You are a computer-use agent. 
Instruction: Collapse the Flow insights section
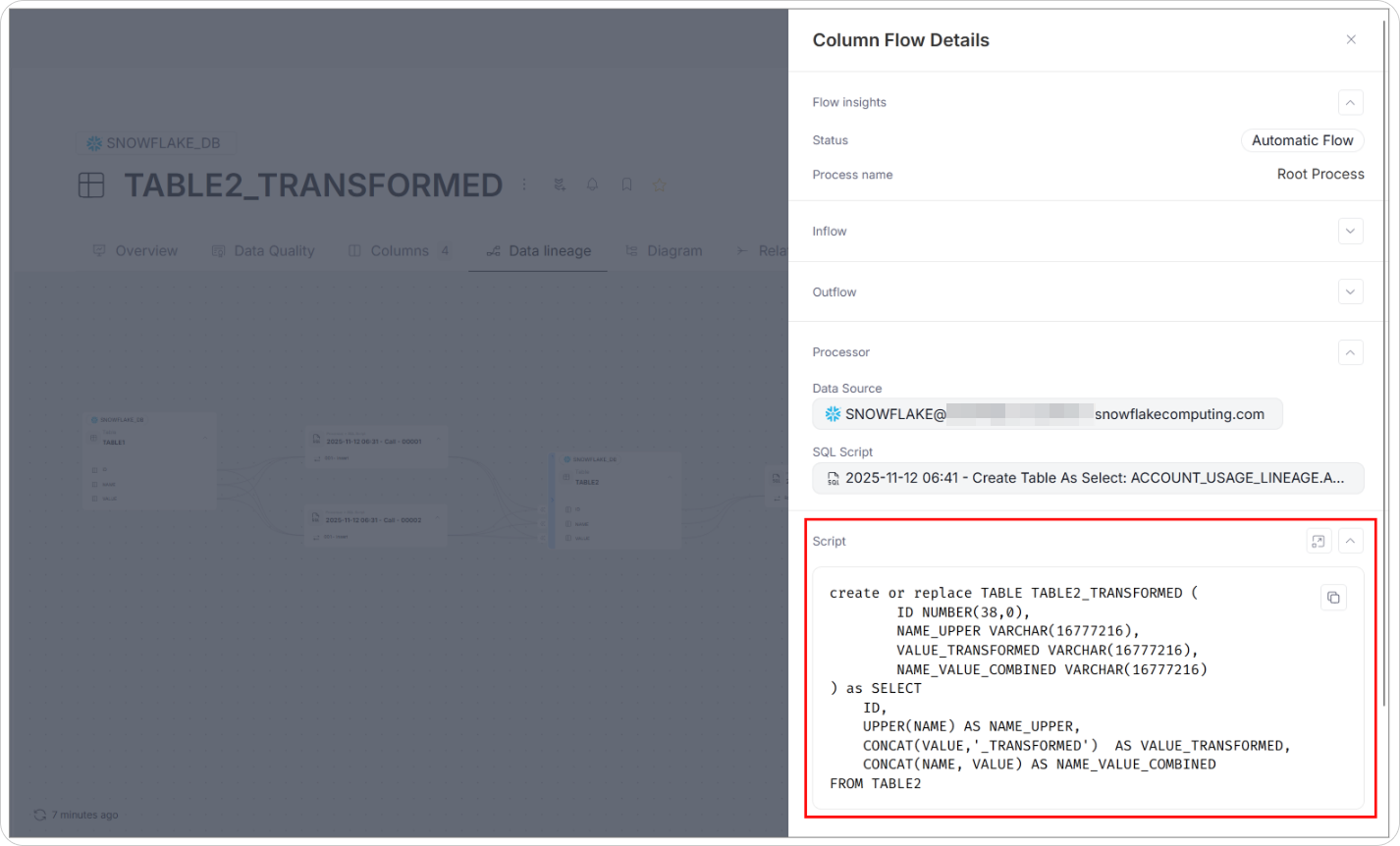(x=1350, y=102)
